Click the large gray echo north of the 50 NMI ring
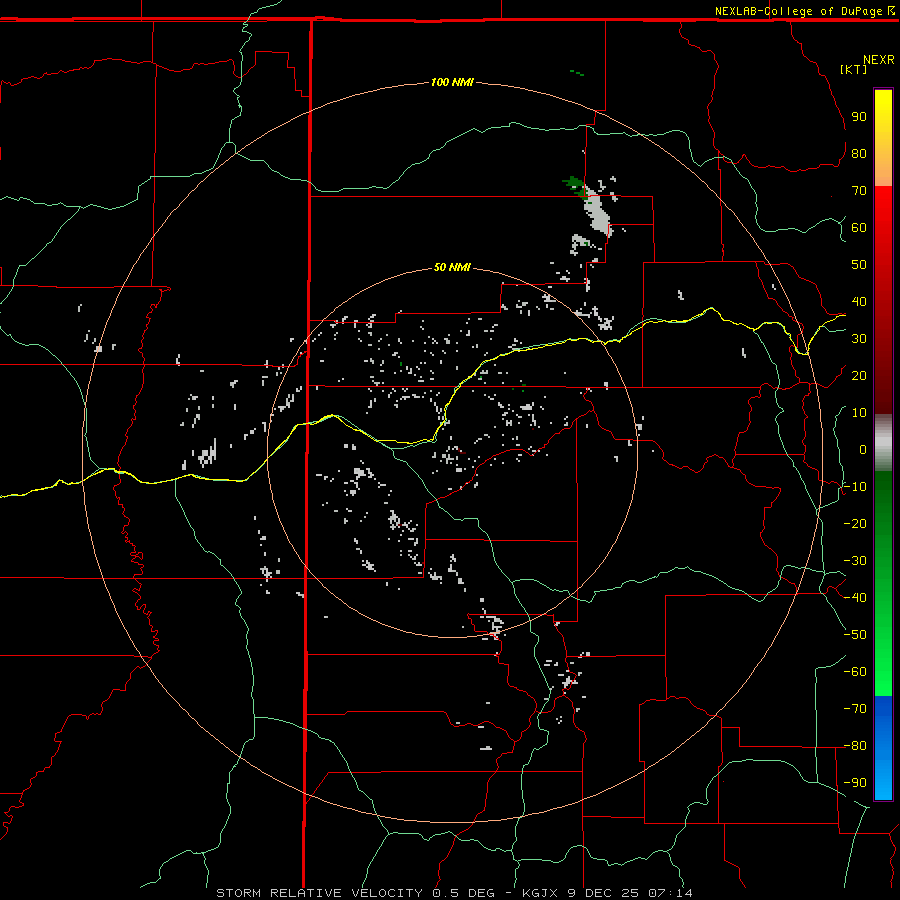Viewport: 900px width, 900px height. point(597,214)
